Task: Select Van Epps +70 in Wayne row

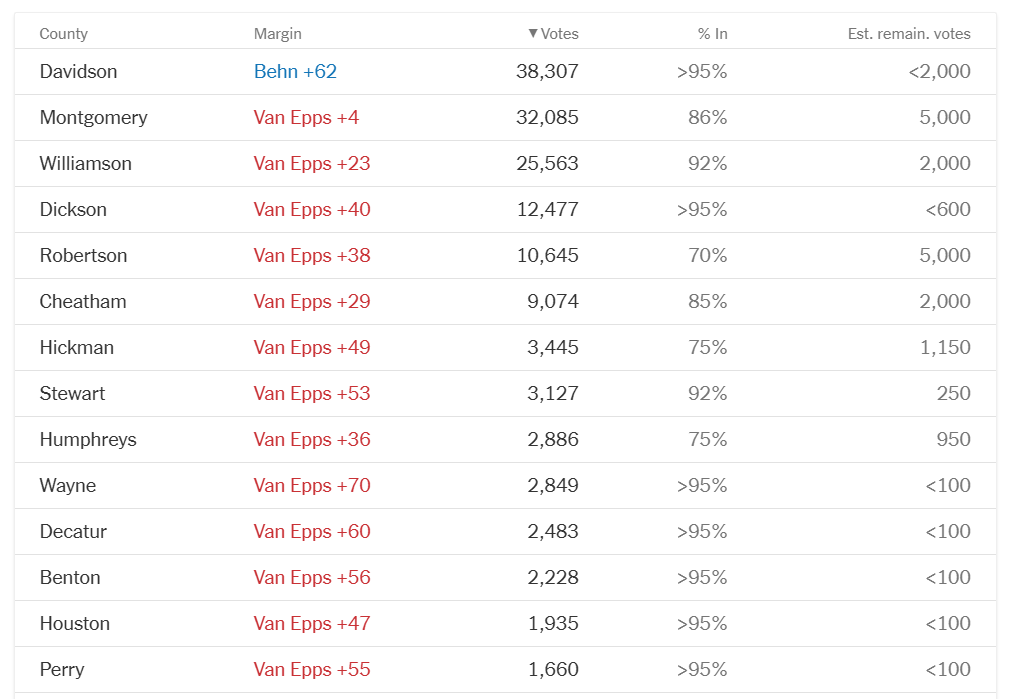Action: (x=312, y=485)
